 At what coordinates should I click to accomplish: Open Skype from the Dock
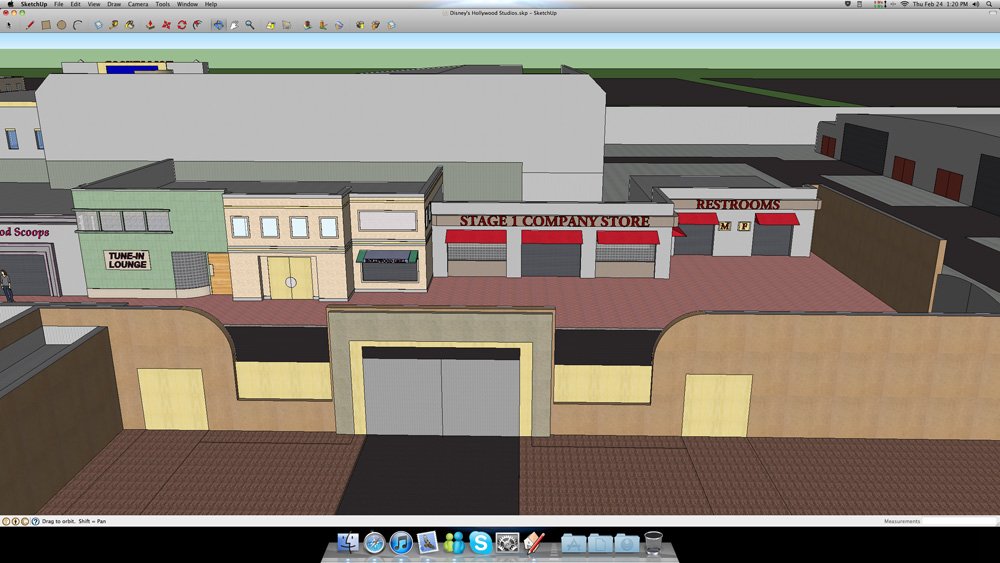coord(480,543)
